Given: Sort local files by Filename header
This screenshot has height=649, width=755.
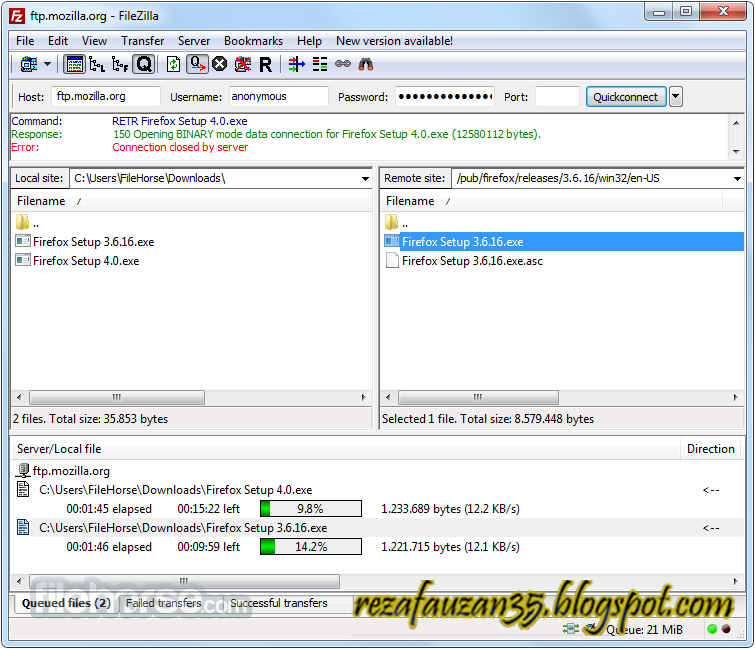Looking at the screenshot, I should [x=191, y=201].
